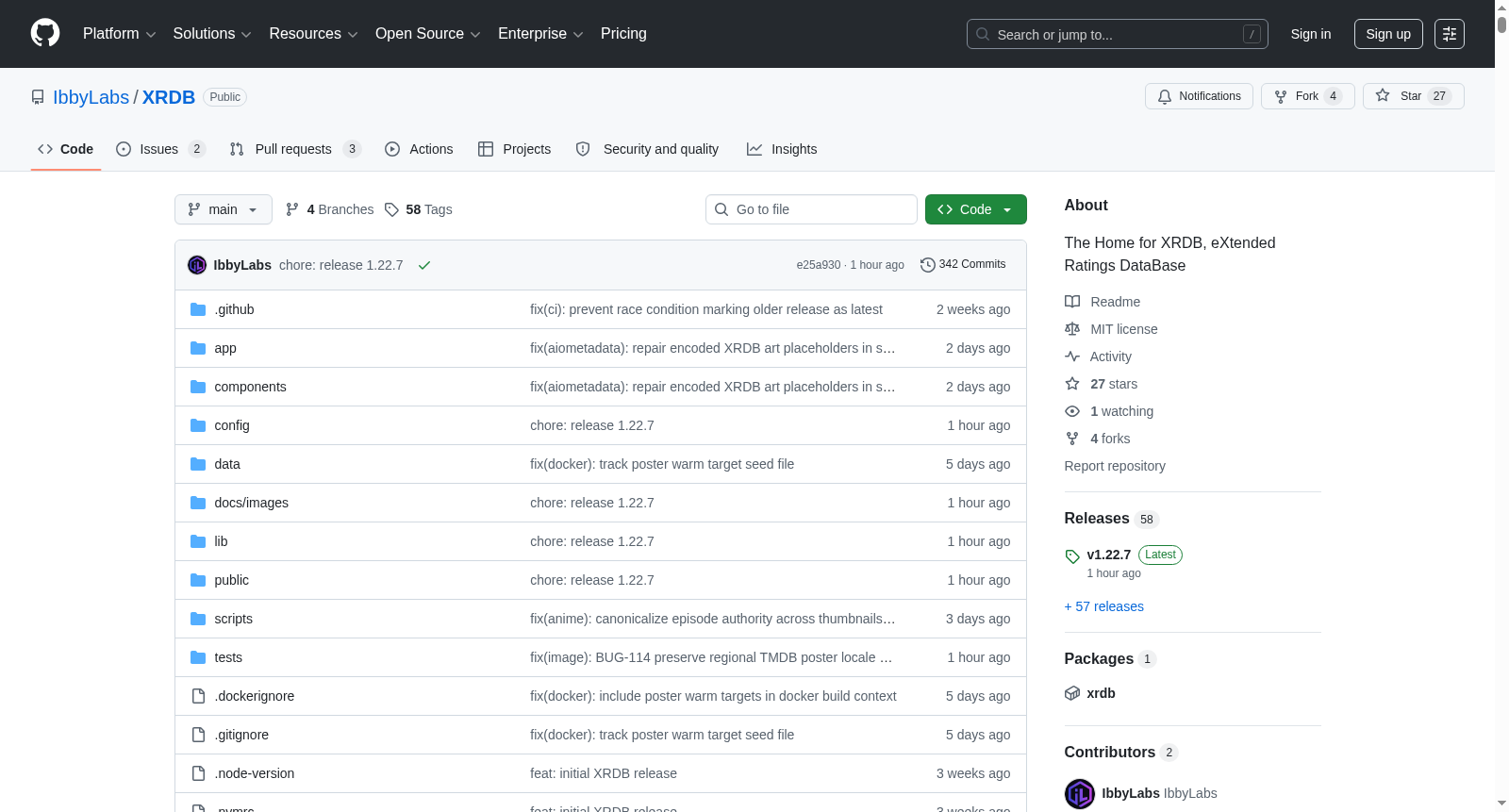The width and height of the screenshot is (1509, 812).
Task: Expand the Open Source menu
Action: point(428,34)
